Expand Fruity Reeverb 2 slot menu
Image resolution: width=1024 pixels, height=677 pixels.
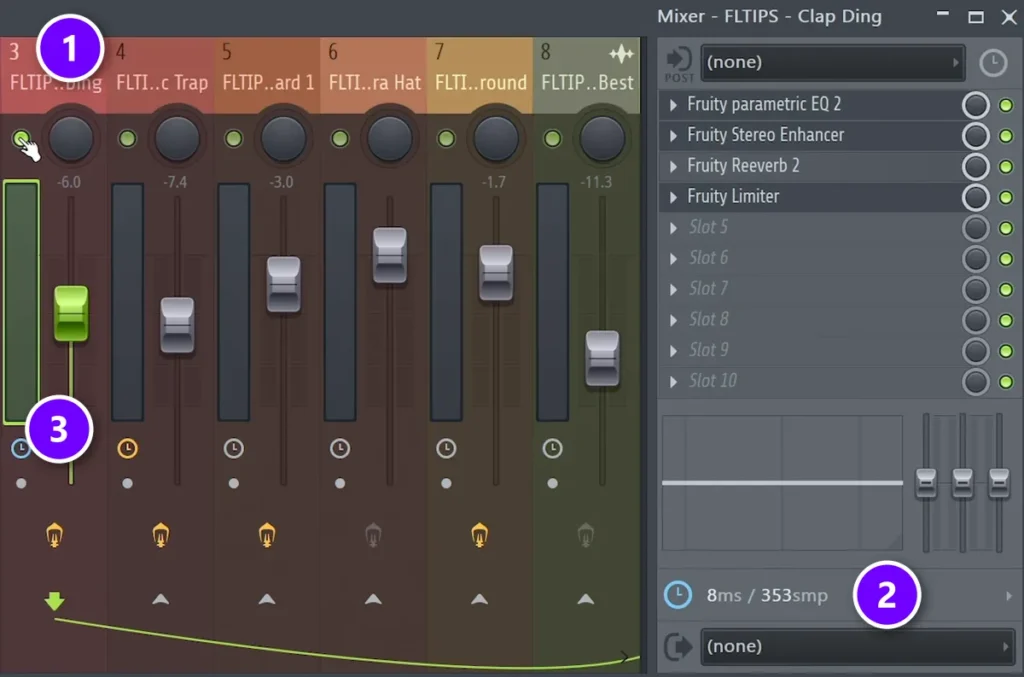click(673, 166)
